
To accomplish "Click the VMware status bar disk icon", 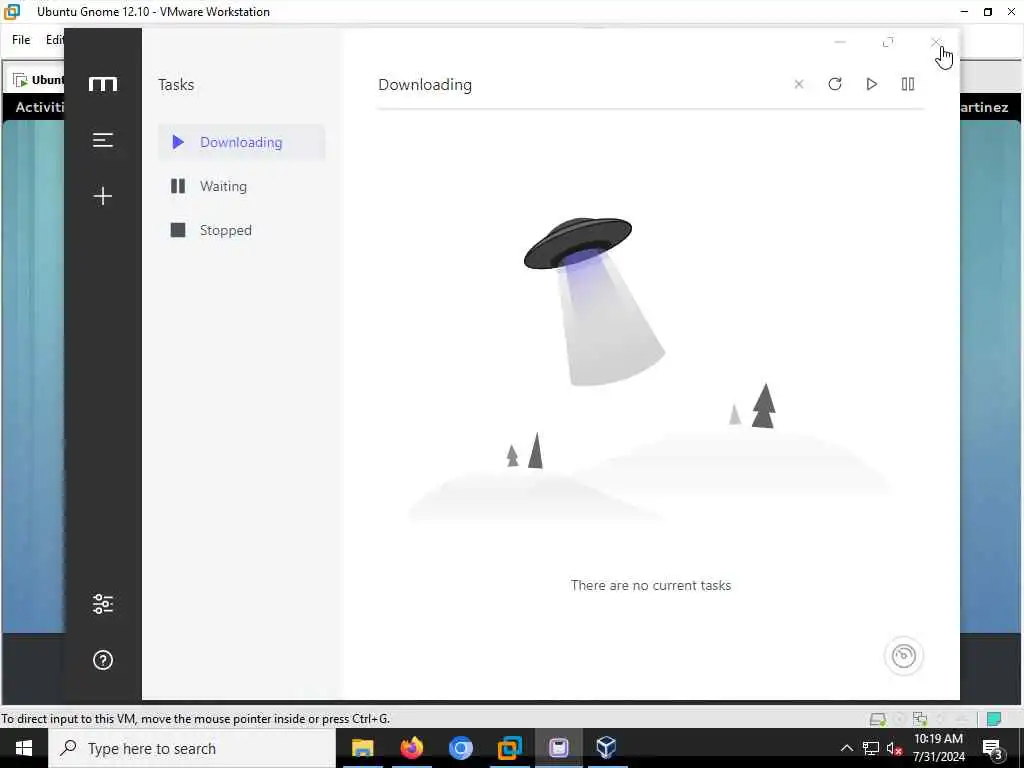I will coord(878,719).
